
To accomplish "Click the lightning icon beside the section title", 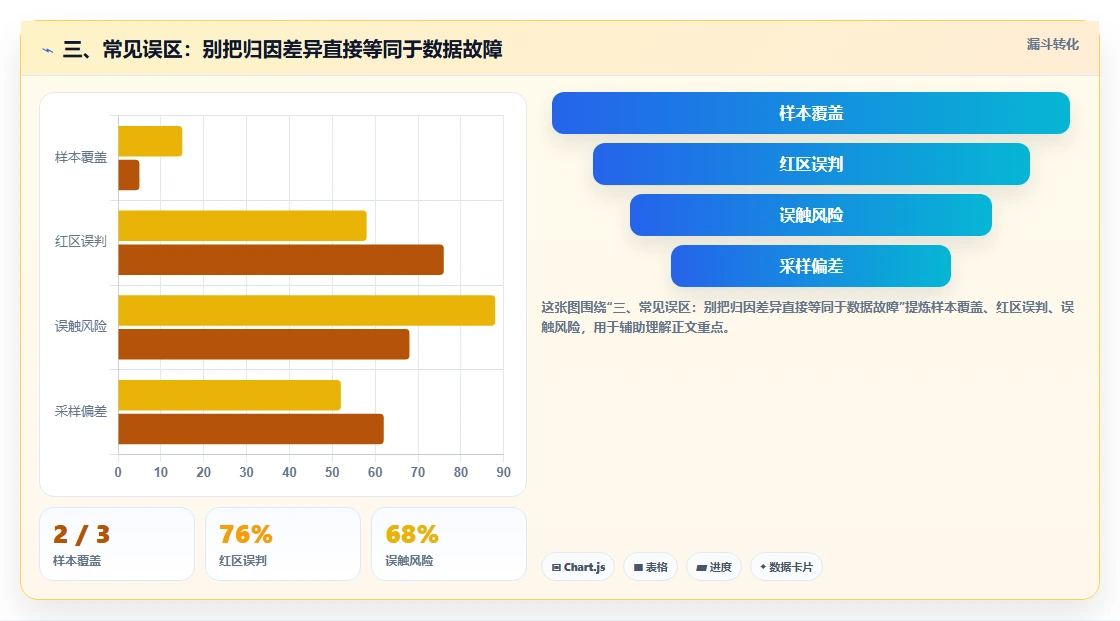I will [x=48, y=50].
